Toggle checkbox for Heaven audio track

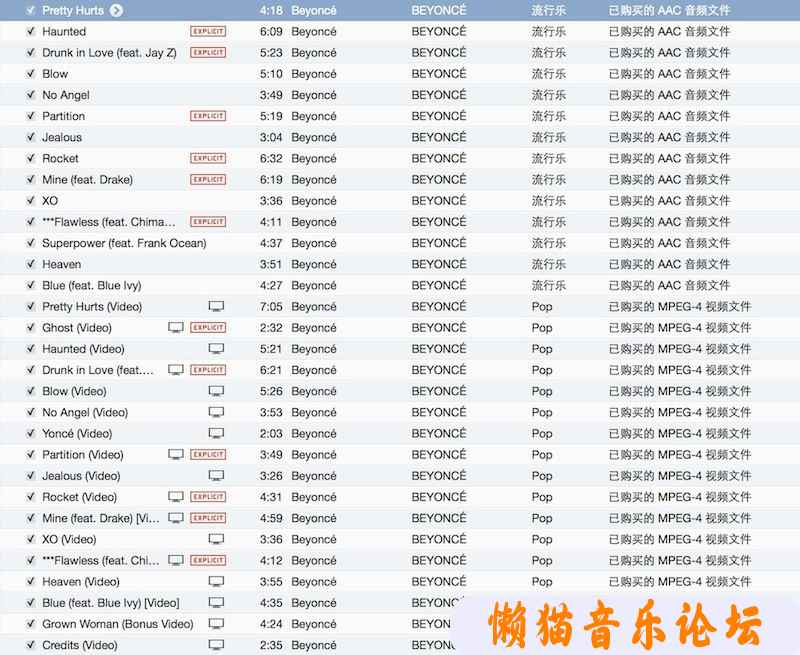[x=31, y=264]
